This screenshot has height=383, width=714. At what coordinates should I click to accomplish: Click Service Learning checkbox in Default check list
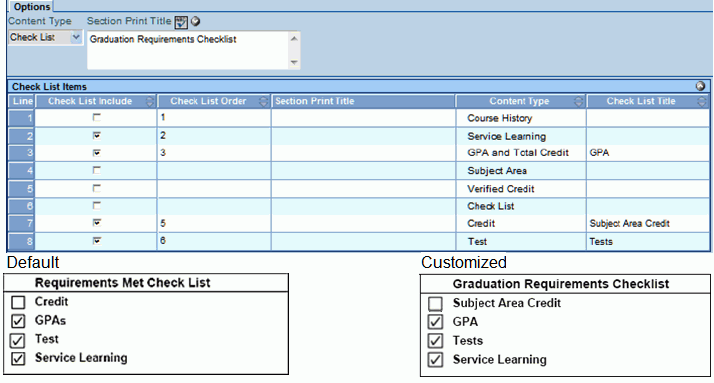click(x=18, y=358)
